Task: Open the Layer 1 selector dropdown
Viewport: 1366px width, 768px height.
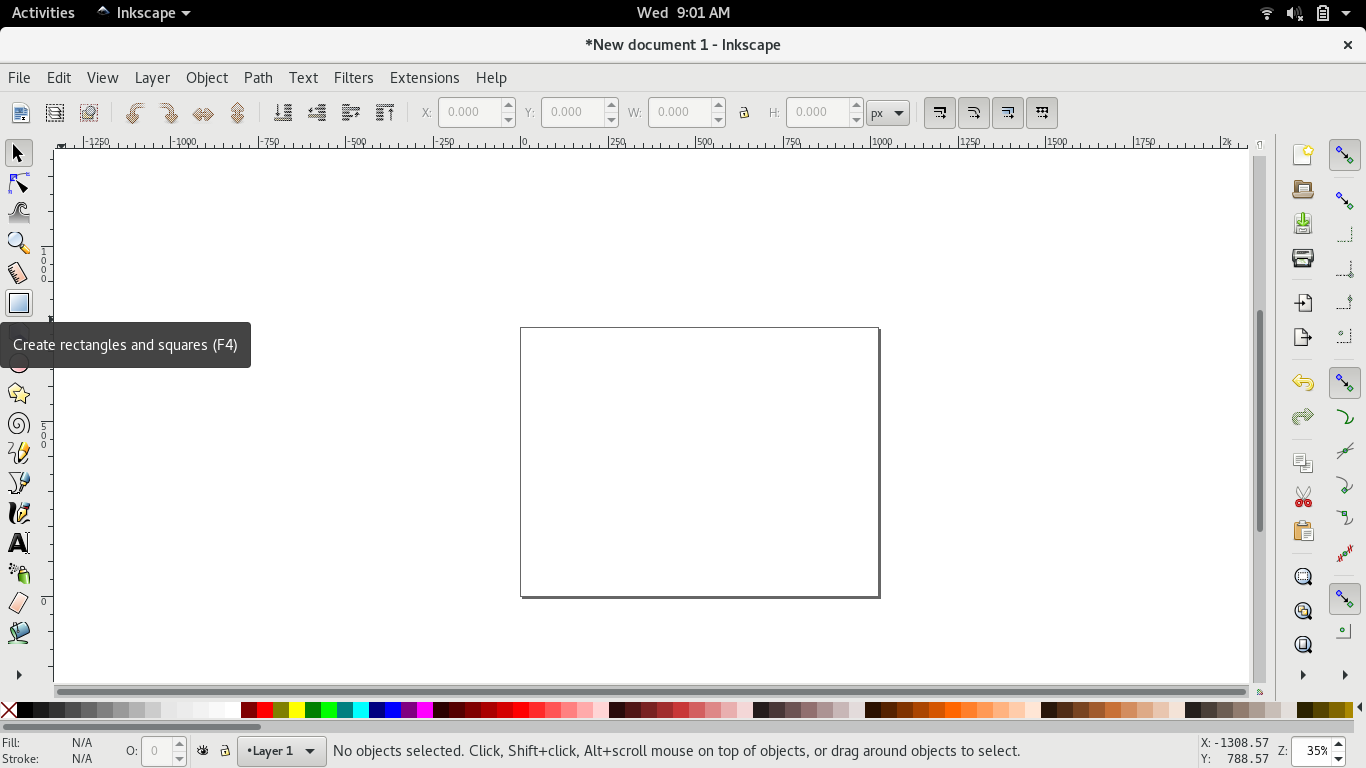Action: (281, 751)
